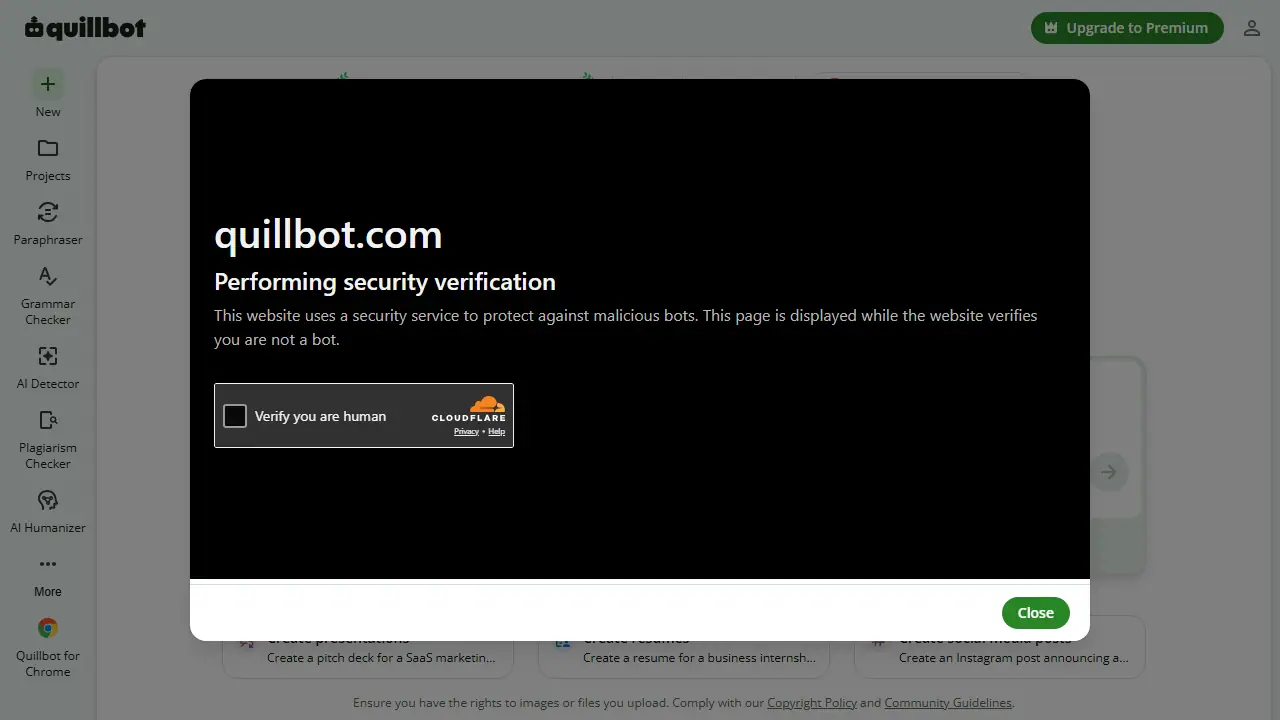Image resolution: width=1280 pixels, height=720 pixels.
Task: Click the Performing security verification heading
Action: [385, 282]
